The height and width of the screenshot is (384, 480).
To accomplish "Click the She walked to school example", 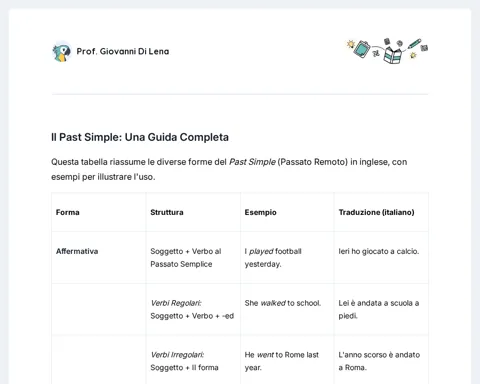I will [x=283, y=303].
